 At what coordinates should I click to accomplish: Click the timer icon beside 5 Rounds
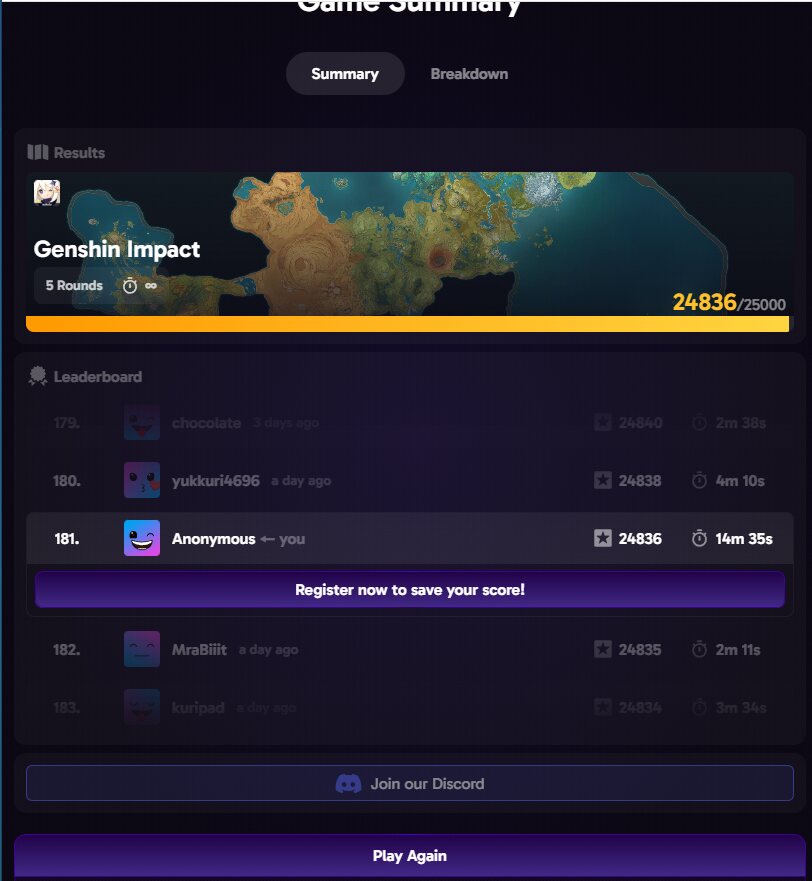click(130, 285)
